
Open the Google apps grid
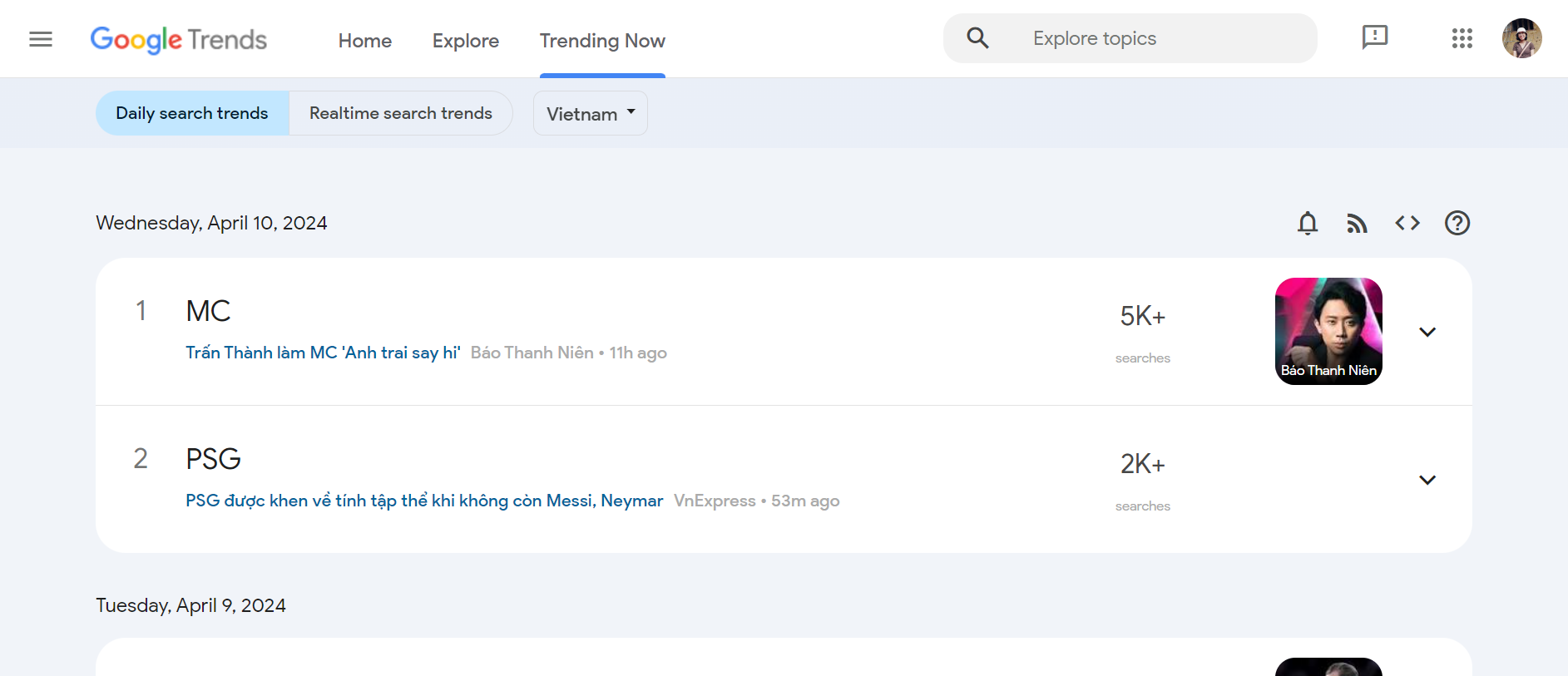click(x=1462, y=38)
